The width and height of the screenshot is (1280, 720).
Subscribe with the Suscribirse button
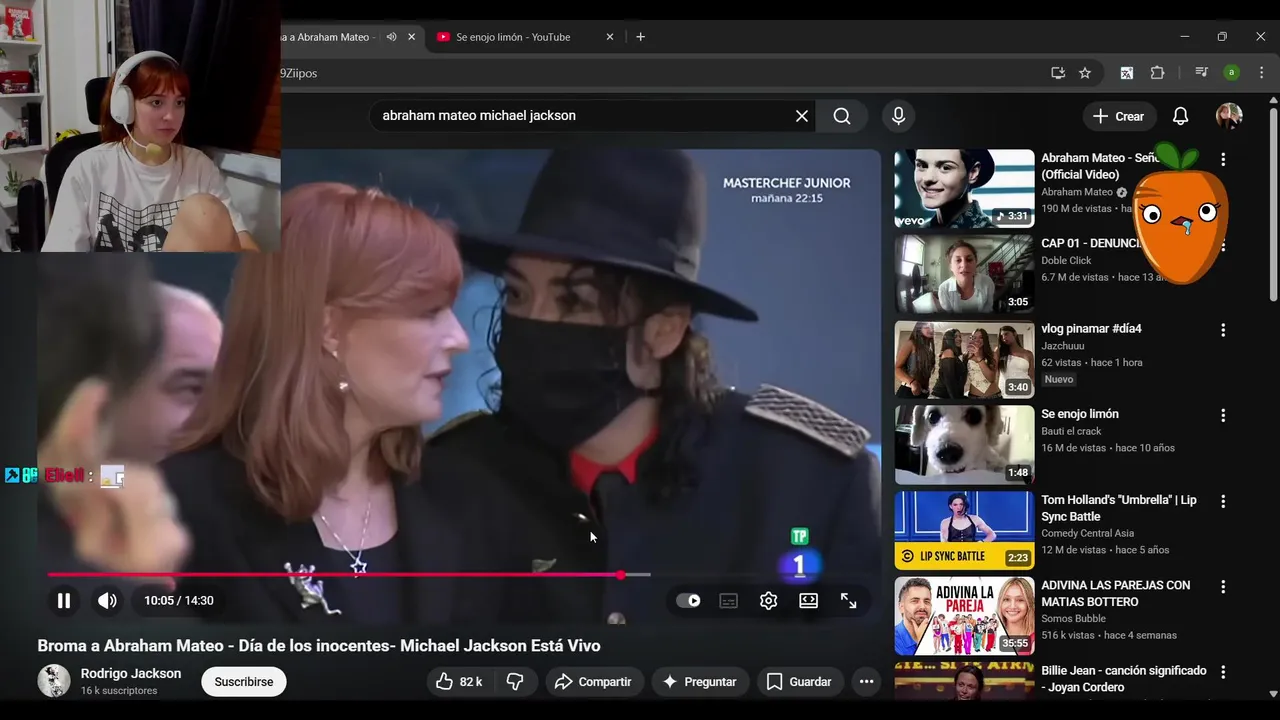(244, 682)
